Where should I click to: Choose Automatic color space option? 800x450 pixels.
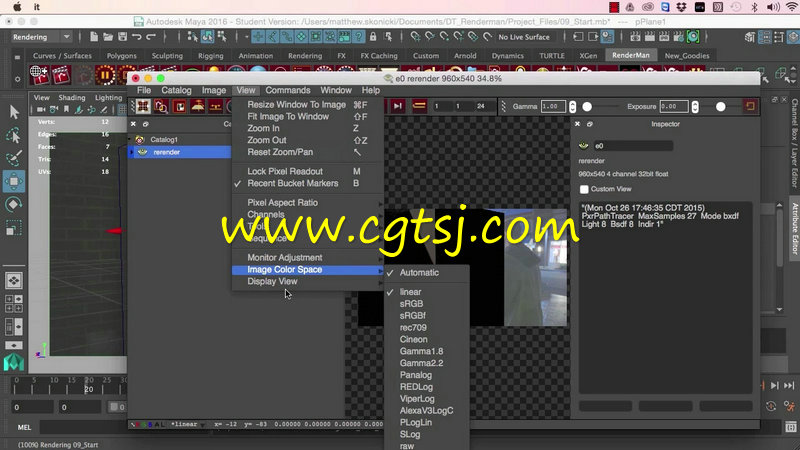pos(427,272)
